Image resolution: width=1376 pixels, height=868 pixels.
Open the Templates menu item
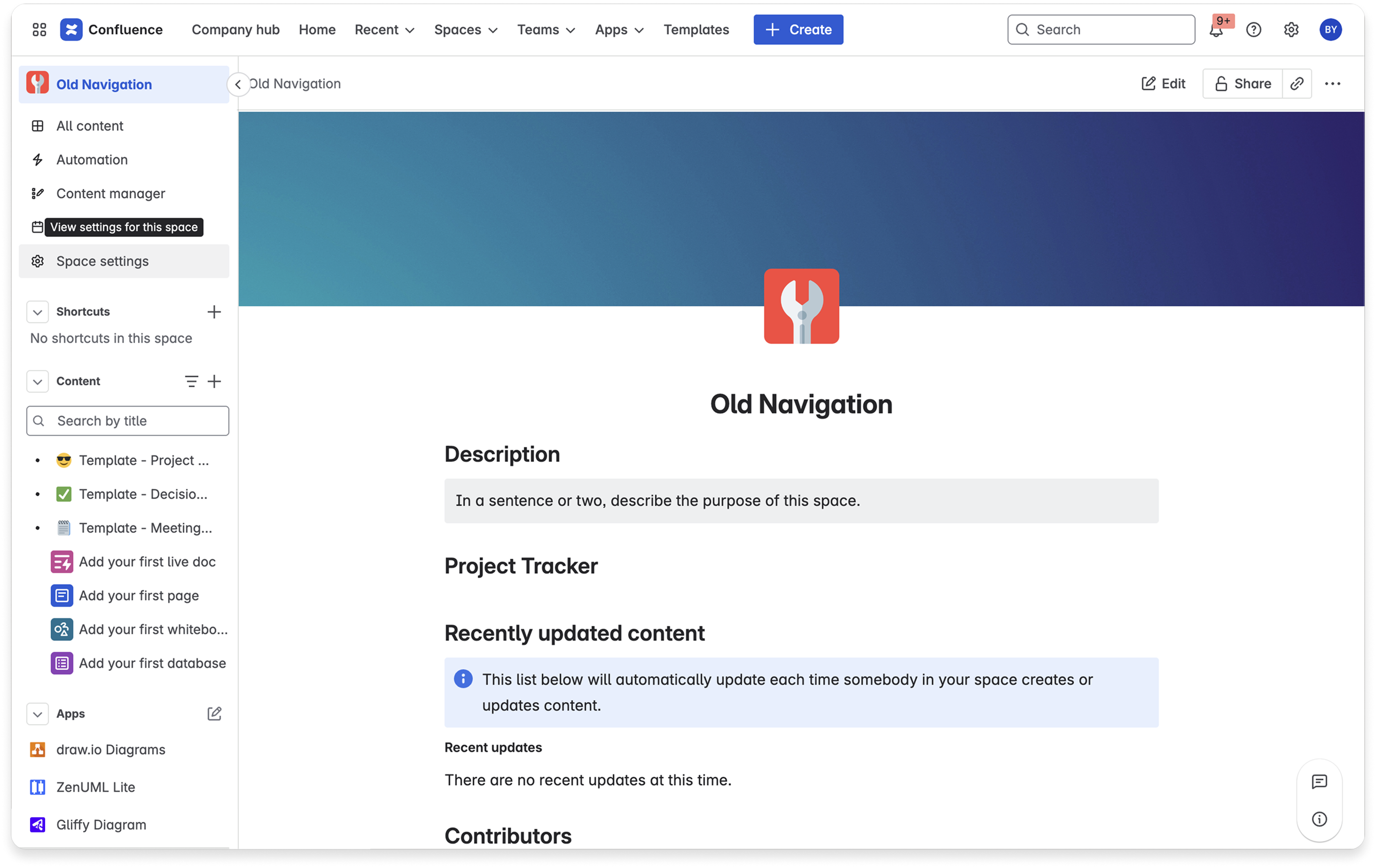coord(696,30)
